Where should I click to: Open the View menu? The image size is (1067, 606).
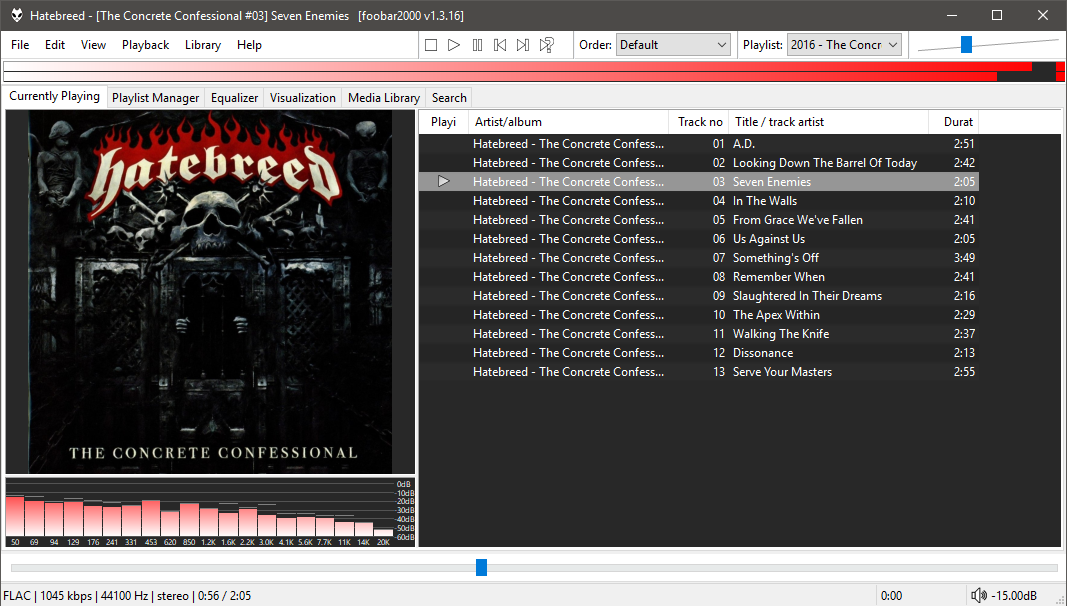pyautogui.click(x=93, y=45)
